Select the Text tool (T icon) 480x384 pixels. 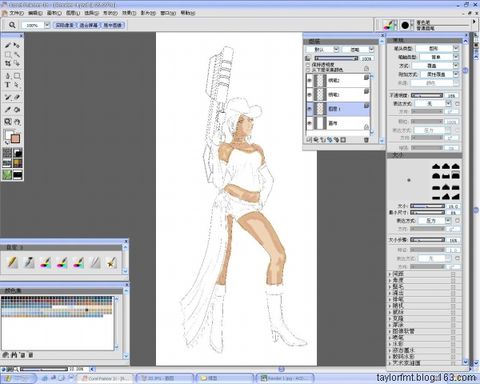coord(8,85)
